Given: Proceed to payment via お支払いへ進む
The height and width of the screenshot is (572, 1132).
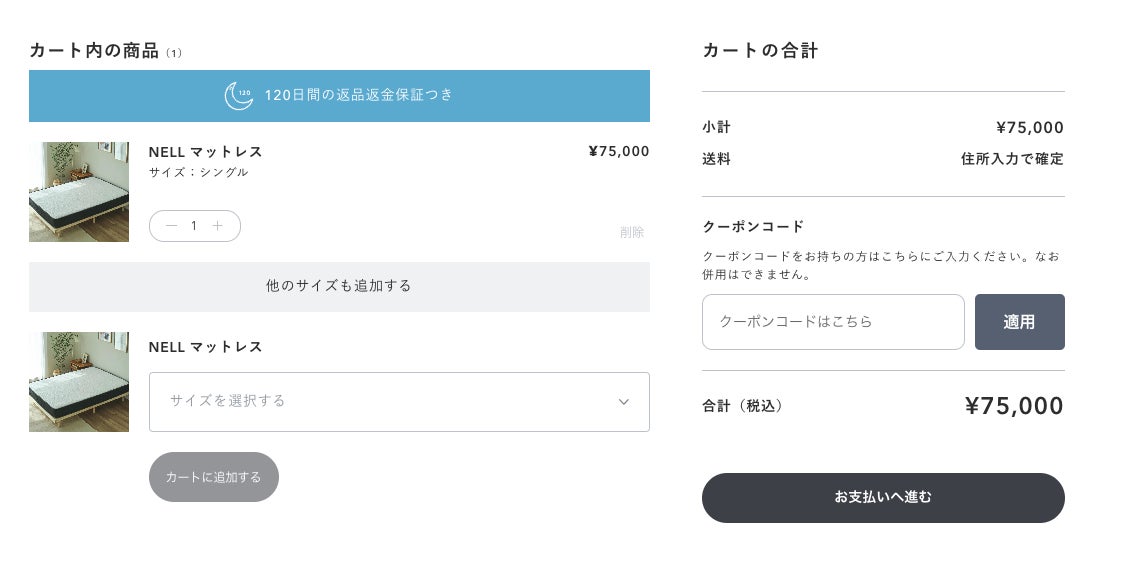Looking at the screenshot, I should [x=883, y=497].
